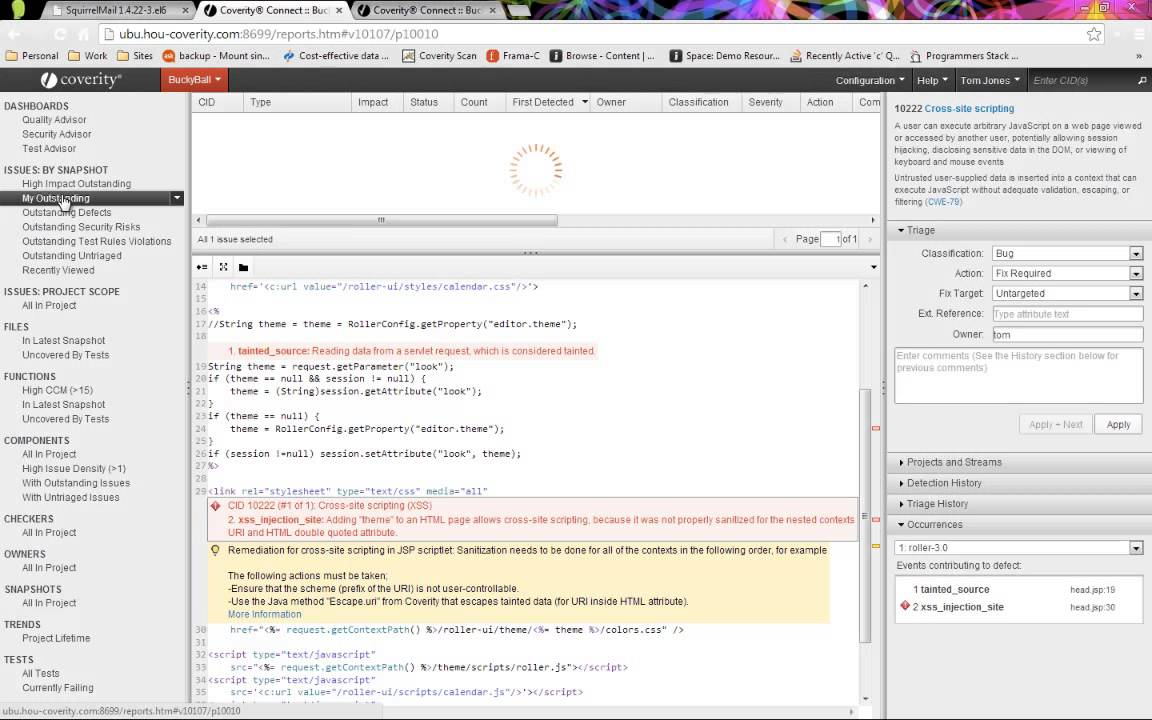
Task: Open the Help menu
Action: click(x=932, y=80)
